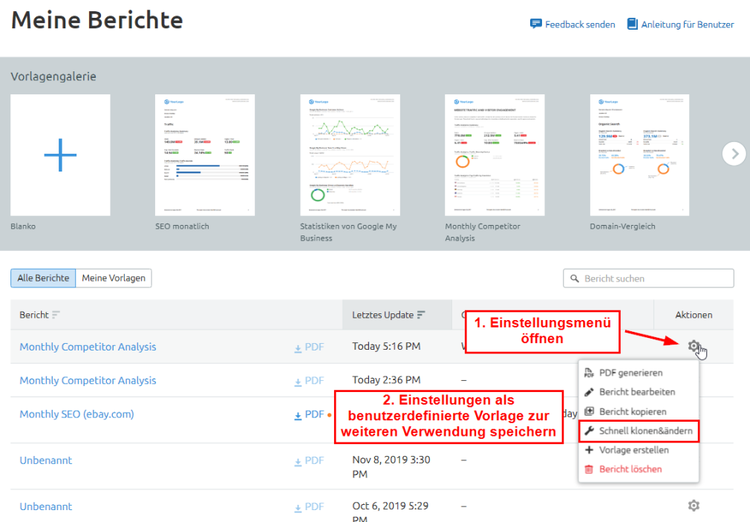750x522 pixels.
Task: Select Alle Berichte tab
Action: (x=43, y=278)
